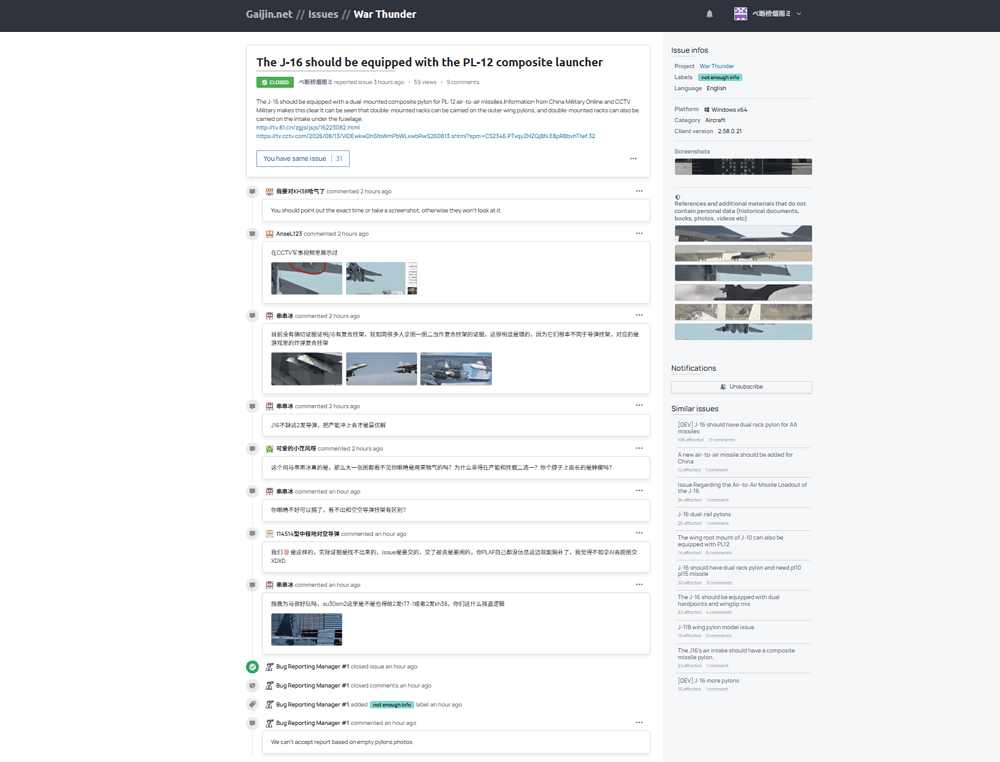Click Bug Reporting Manager #1 avatar on closed issue event
The width and height of the screenshot is (1000, 762).
click(x=270, y=667)
